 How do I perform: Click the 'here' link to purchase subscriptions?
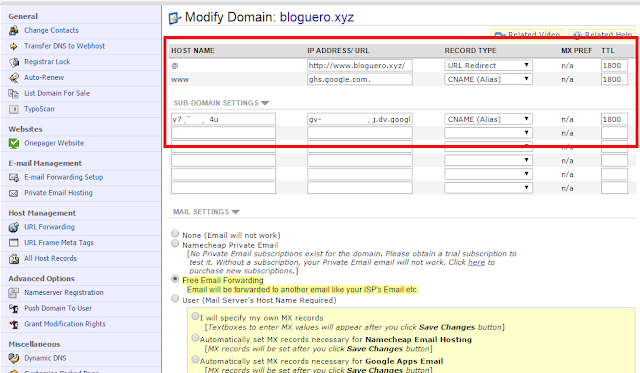[x=476, y=262]
